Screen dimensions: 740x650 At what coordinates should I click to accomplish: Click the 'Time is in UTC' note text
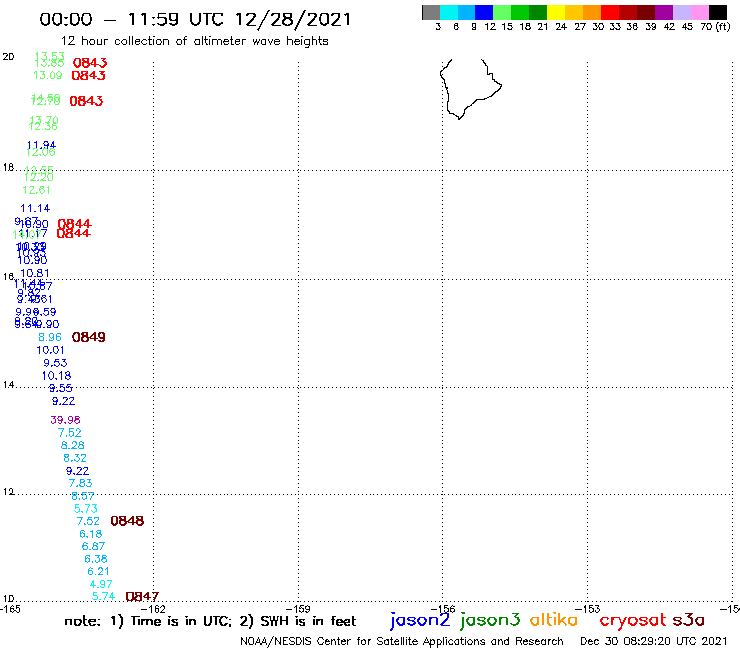coord(181,621)
